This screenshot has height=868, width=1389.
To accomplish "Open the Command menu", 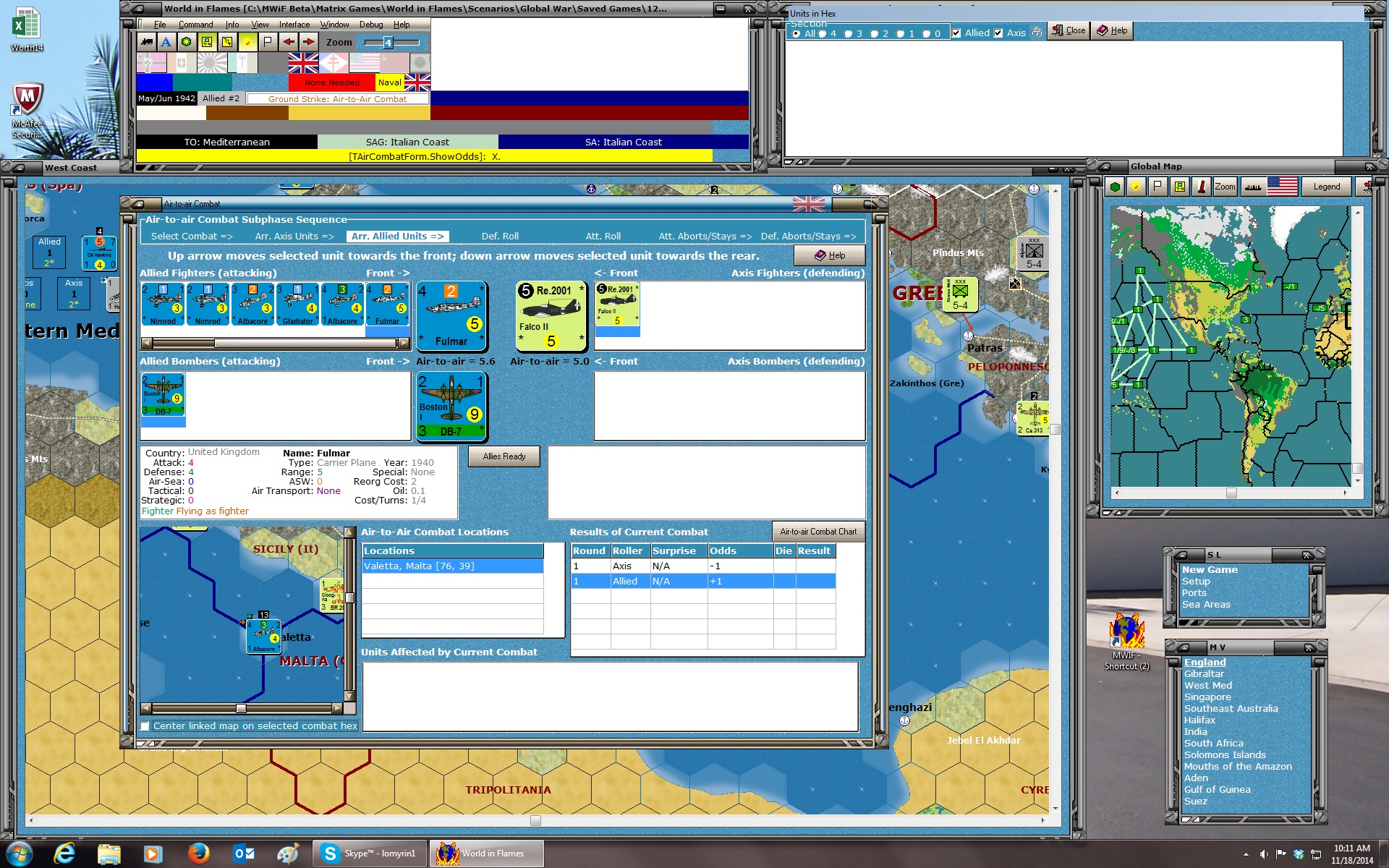I will 195,25.
